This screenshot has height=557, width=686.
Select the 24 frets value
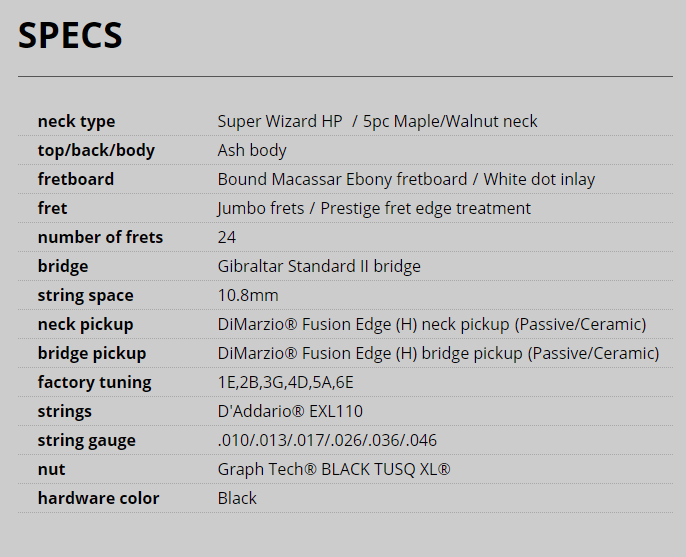click(227, 237)
